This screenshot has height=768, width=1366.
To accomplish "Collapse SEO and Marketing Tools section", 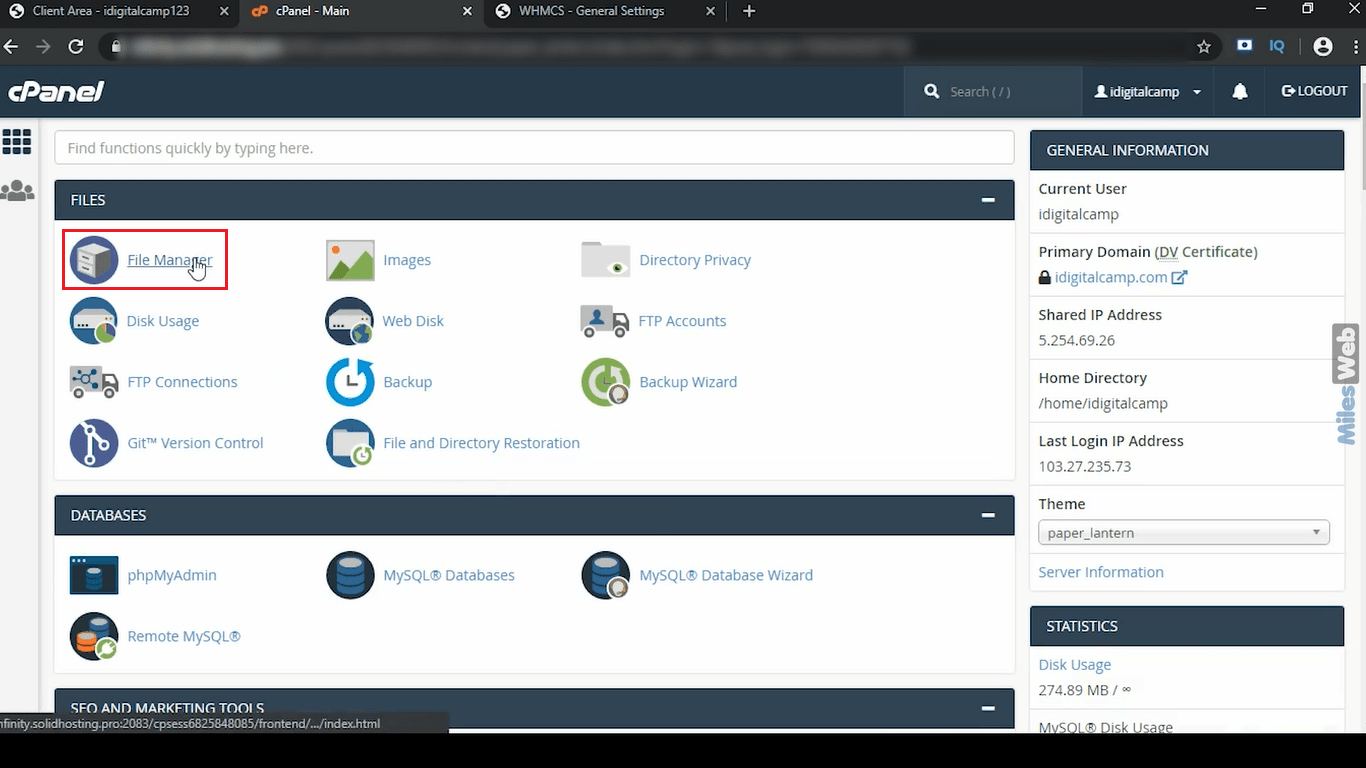I will (988, 708).
